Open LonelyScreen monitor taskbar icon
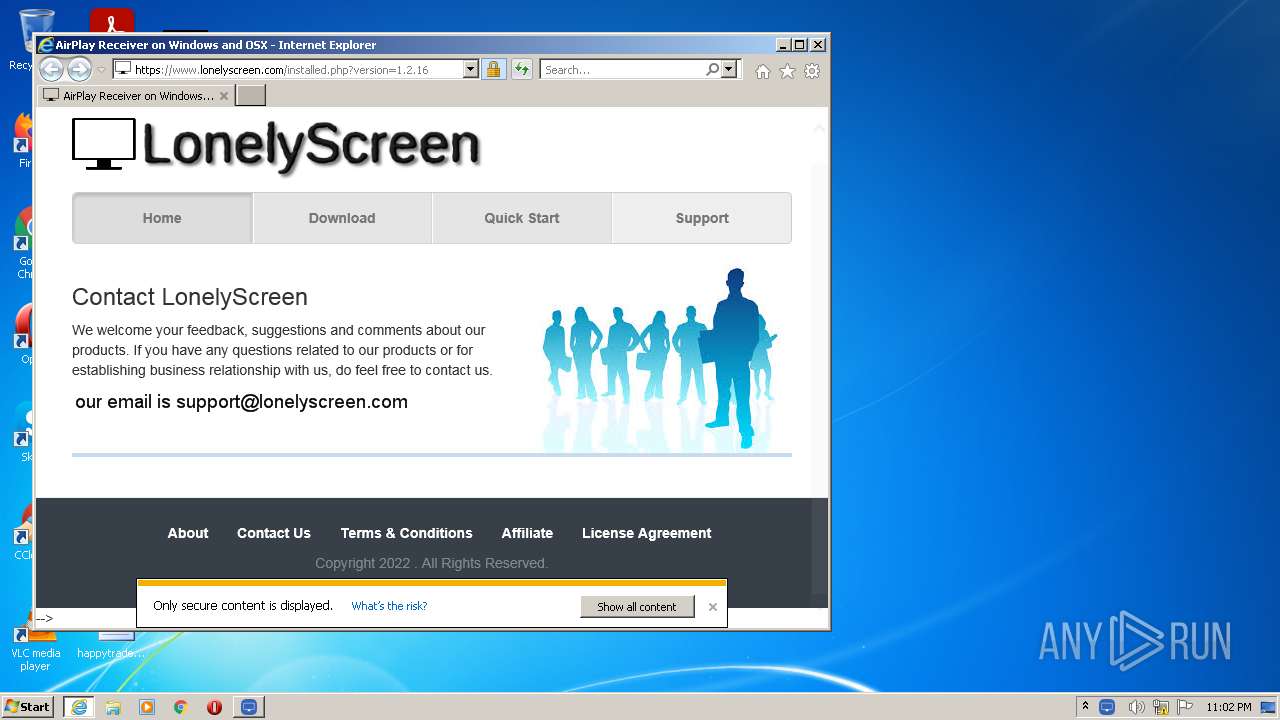 point(249,707)
